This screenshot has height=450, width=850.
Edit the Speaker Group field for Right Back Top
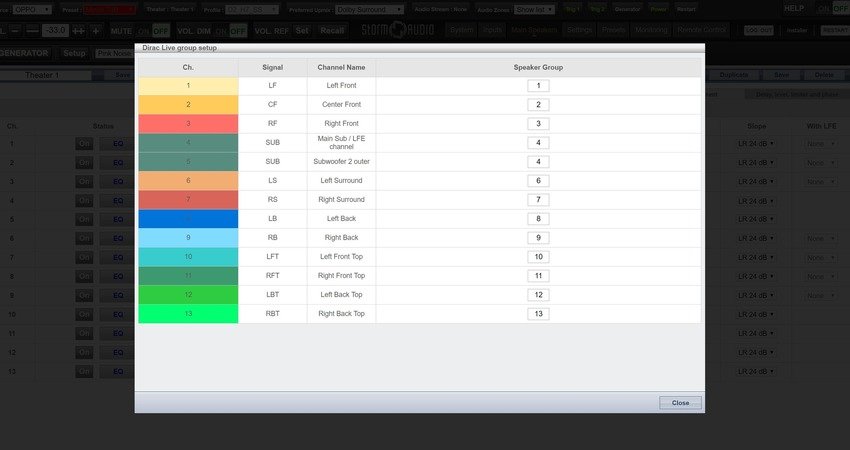coord(538,313)
